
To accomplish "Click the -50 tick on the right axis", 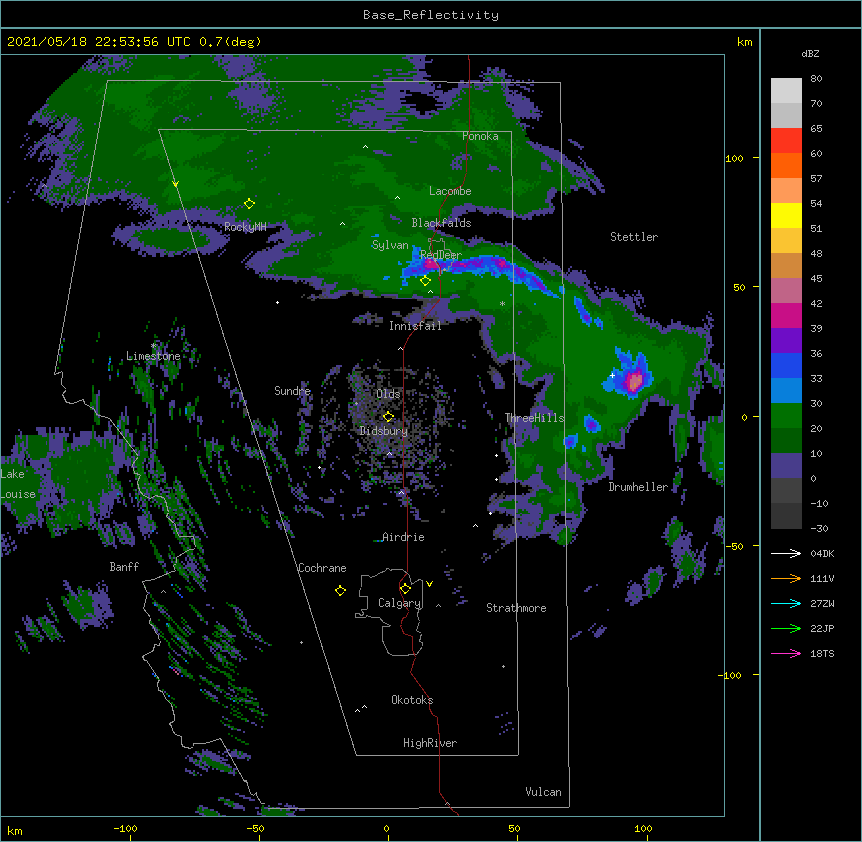I will pyautogui.click(x=733, y=546).
